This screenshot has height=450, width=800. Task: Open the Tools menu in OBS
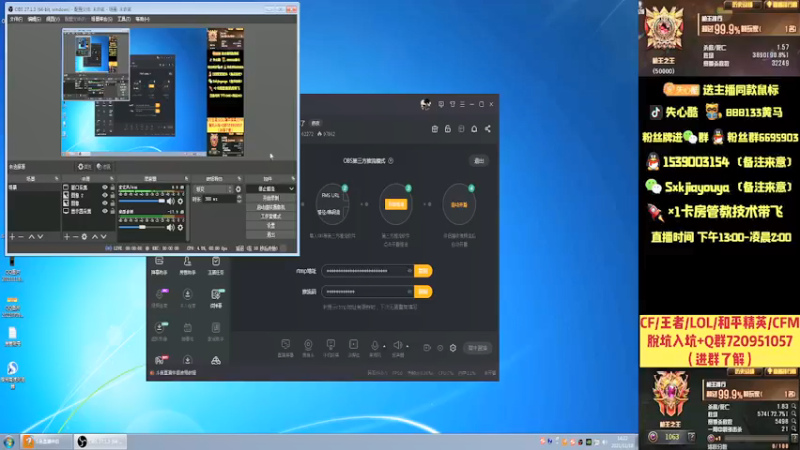coord(124,19)
